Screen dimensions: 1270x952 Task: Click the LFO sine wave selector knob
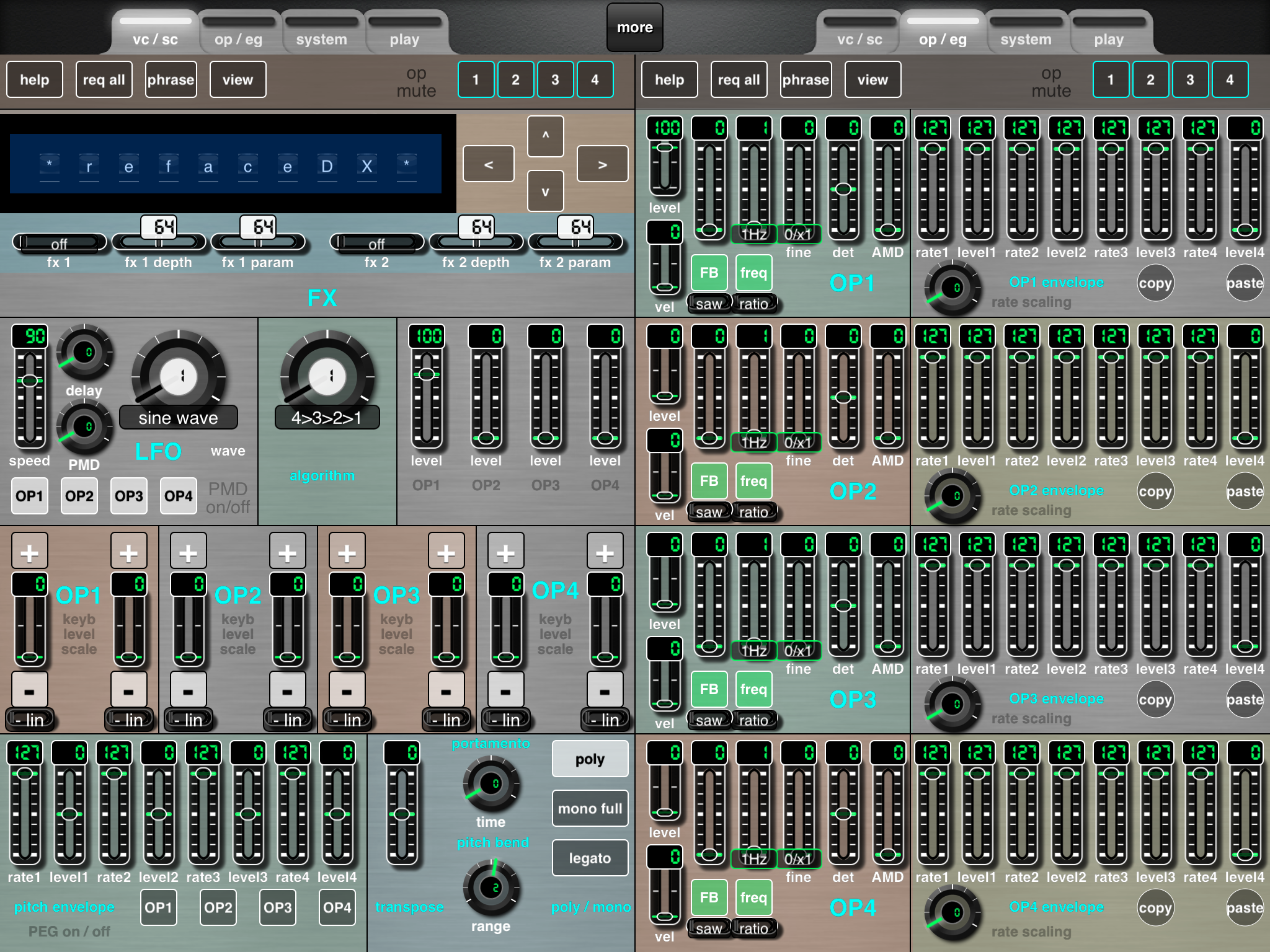point(179,376)
